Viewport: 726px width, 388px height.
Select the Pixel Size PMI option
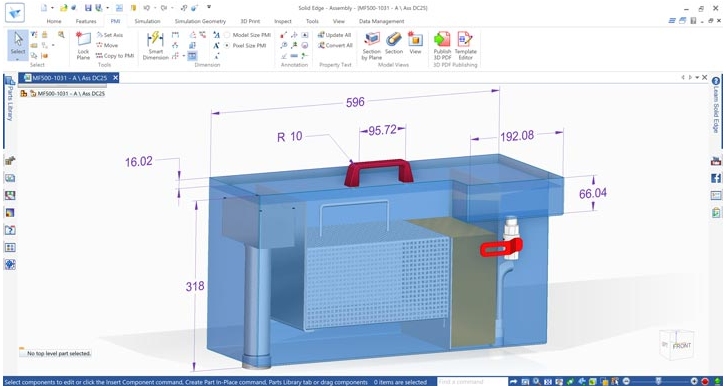tap(245, 45)
